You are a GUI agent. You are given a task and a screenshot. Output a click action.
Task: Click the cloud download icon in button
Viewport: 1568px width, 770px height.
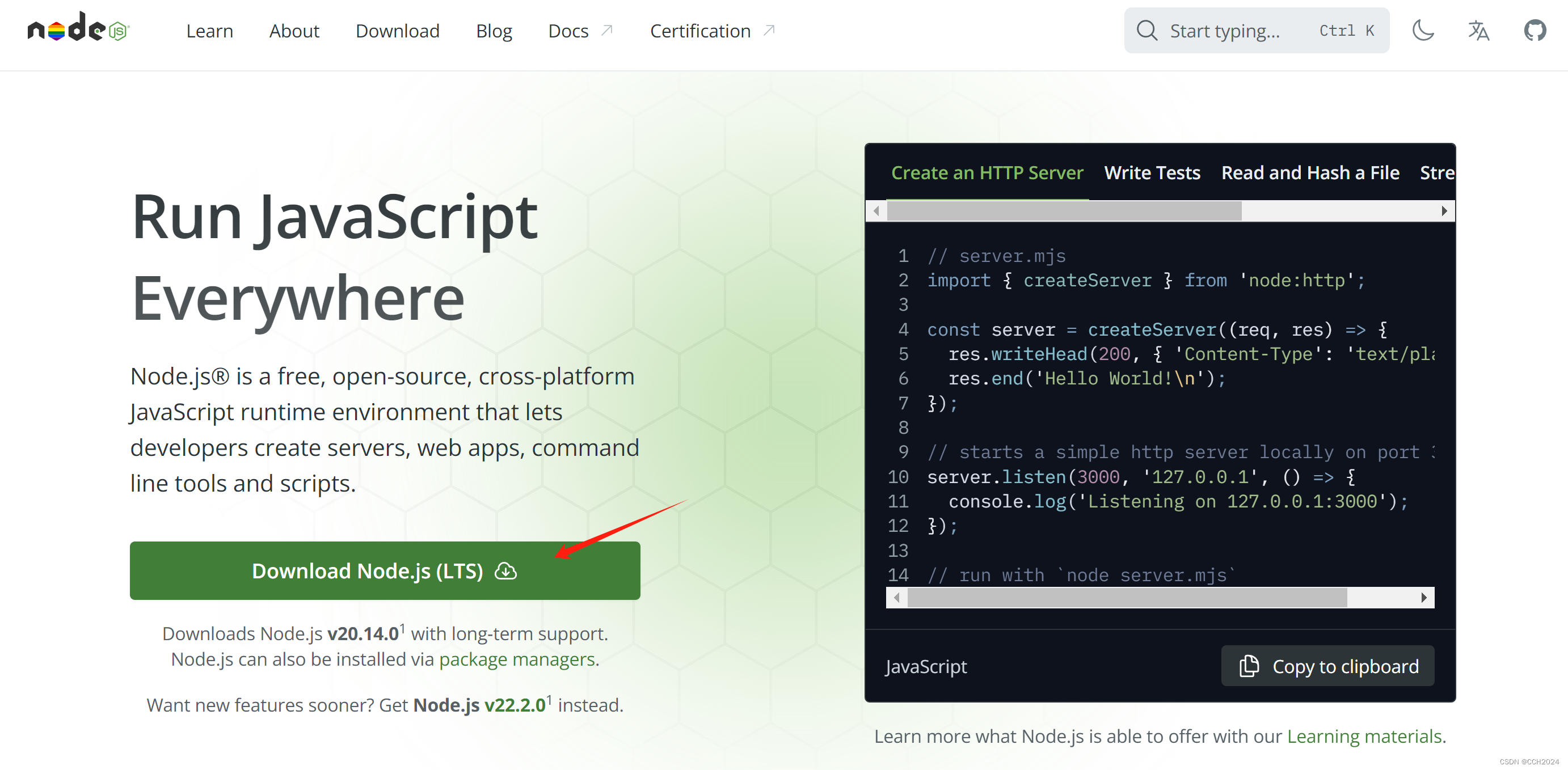[x=505, y=571]
